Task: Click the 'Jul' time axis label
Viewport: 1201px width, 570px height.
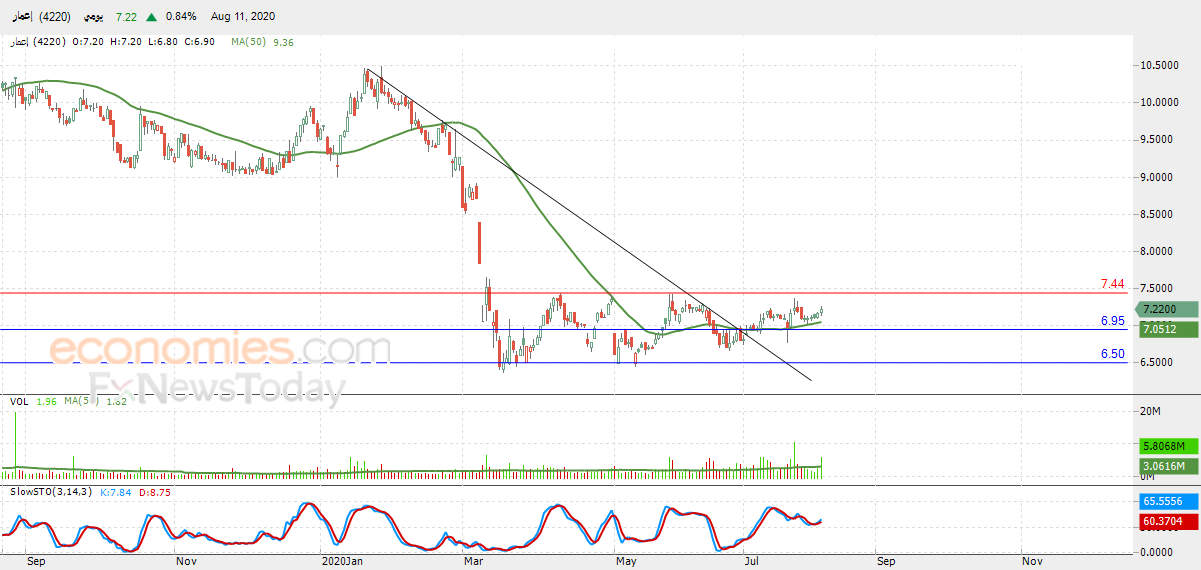Action: click(x=751, y=563)
